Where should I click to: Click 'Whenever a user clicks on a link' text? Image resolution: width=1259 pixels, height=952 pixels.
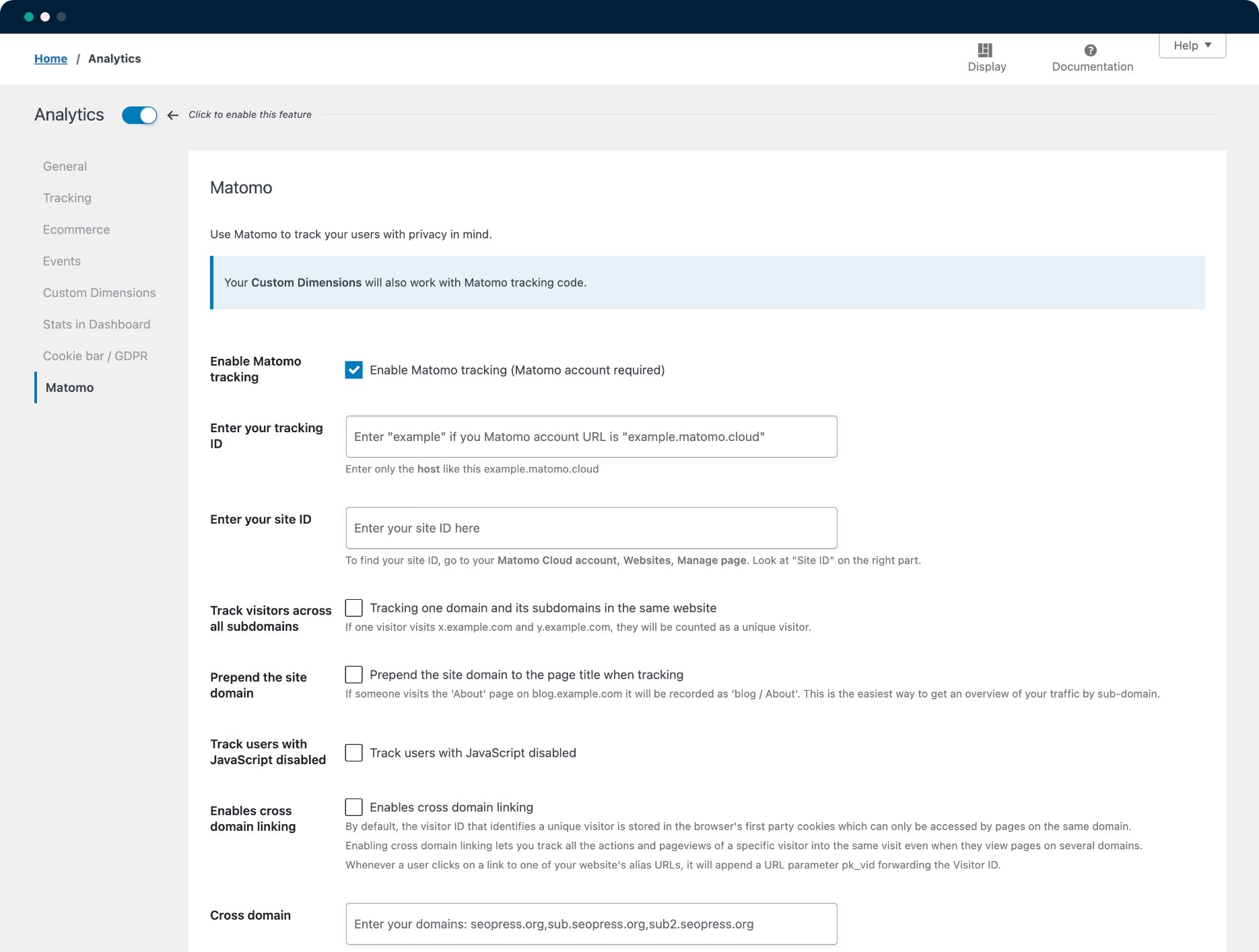(x=673, y=865)
